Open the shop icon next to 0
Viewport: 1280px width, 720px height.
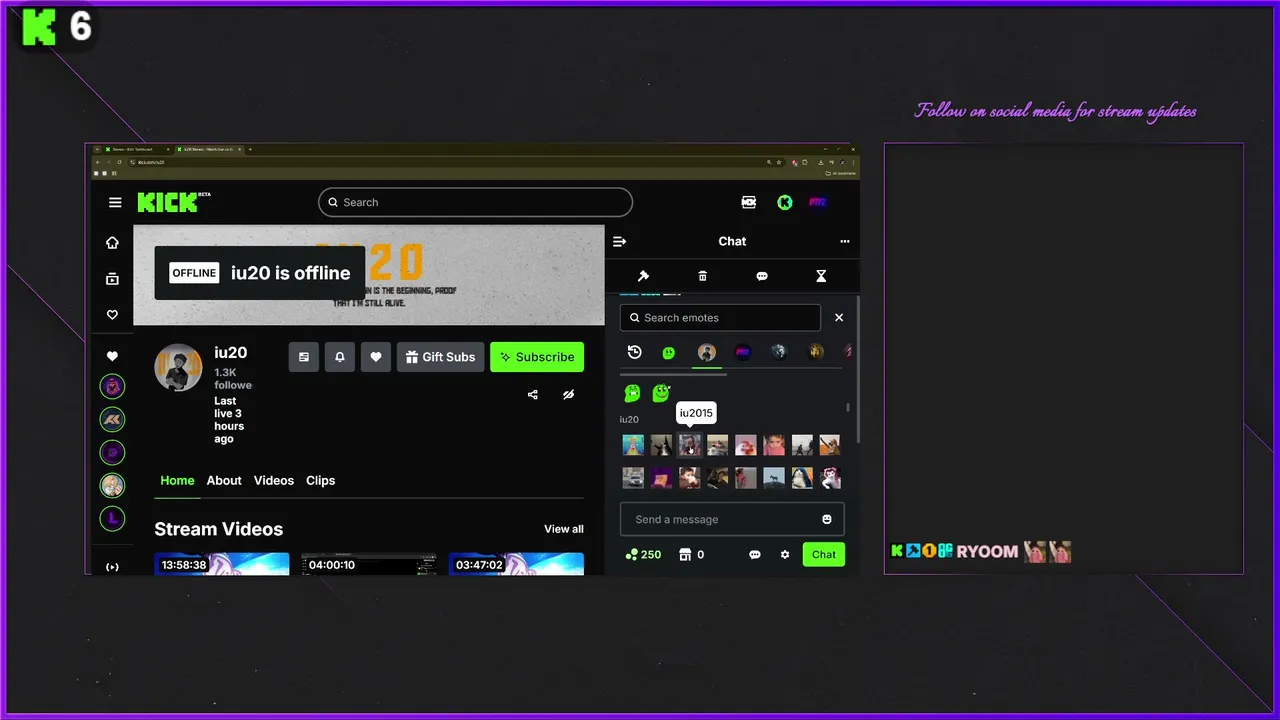[x=685, y=554]
